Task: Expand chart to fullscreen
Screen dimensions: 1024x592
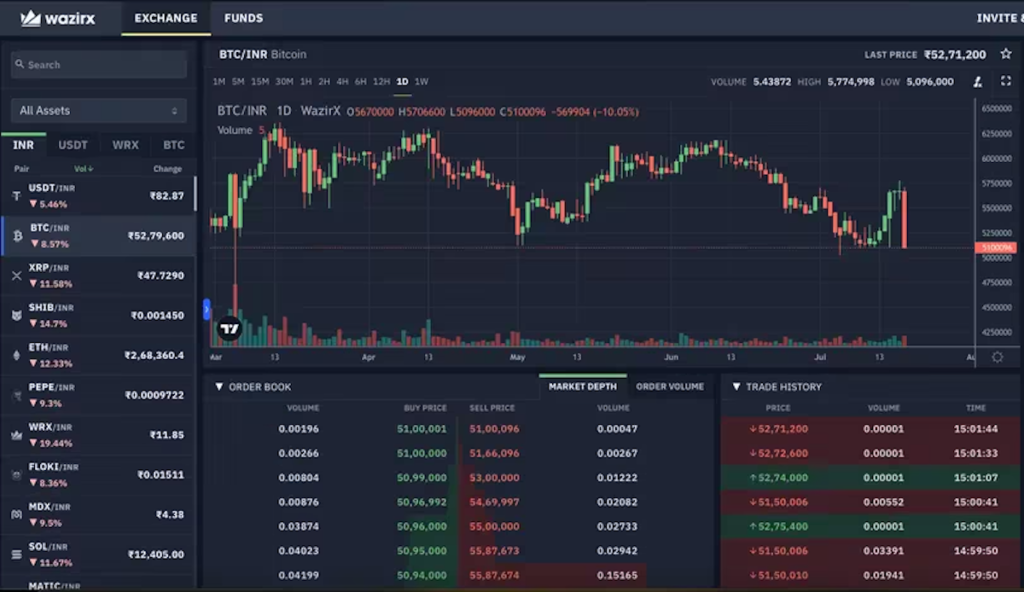Action: click(1006, 81)
